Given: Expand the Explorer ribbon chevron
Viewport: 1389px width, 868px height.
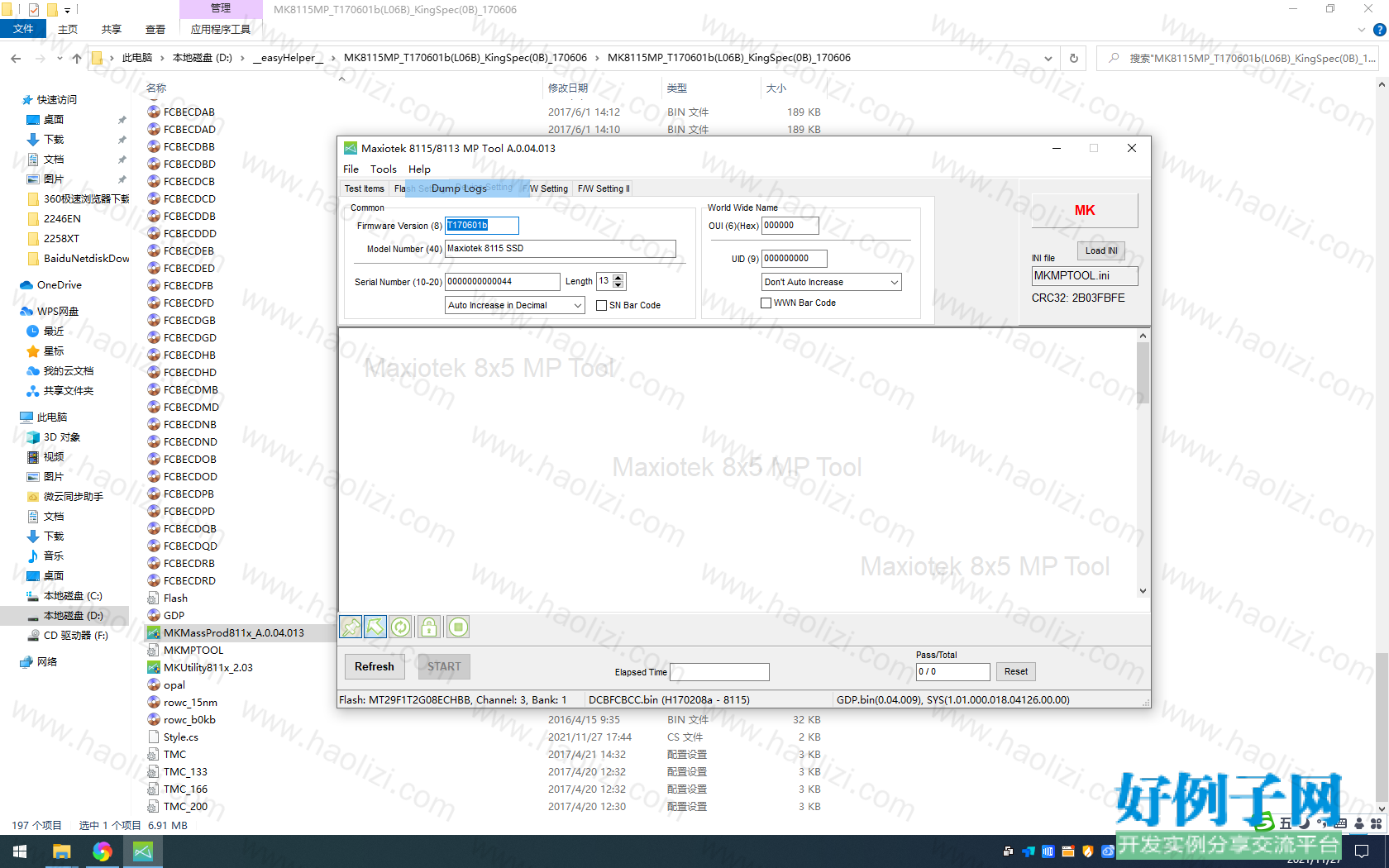Looking at the screenshot, I should 1362,30.
